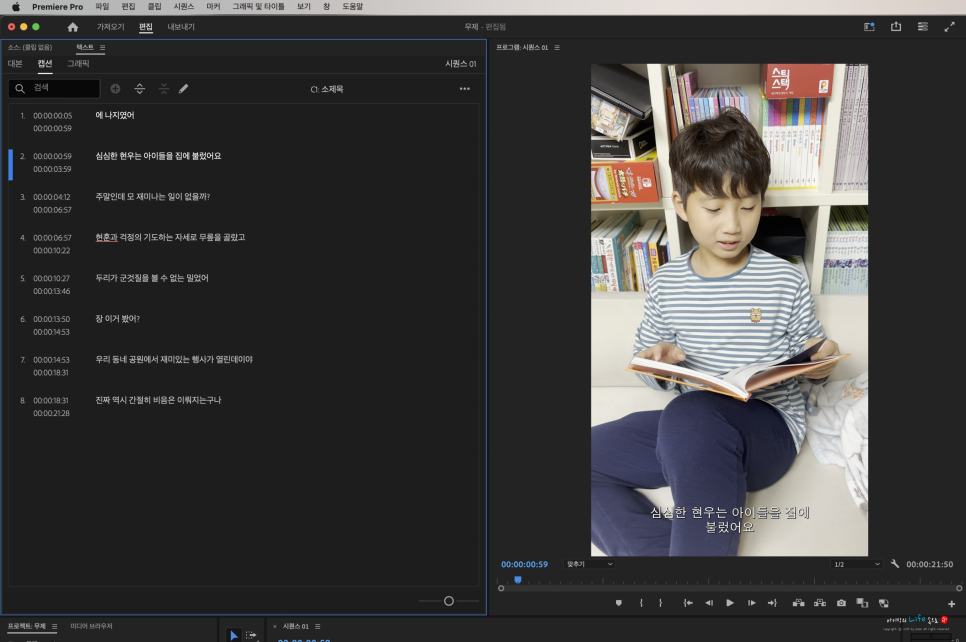Go to Out point
The image size is (966, 642).
click(x=773, y=603)
